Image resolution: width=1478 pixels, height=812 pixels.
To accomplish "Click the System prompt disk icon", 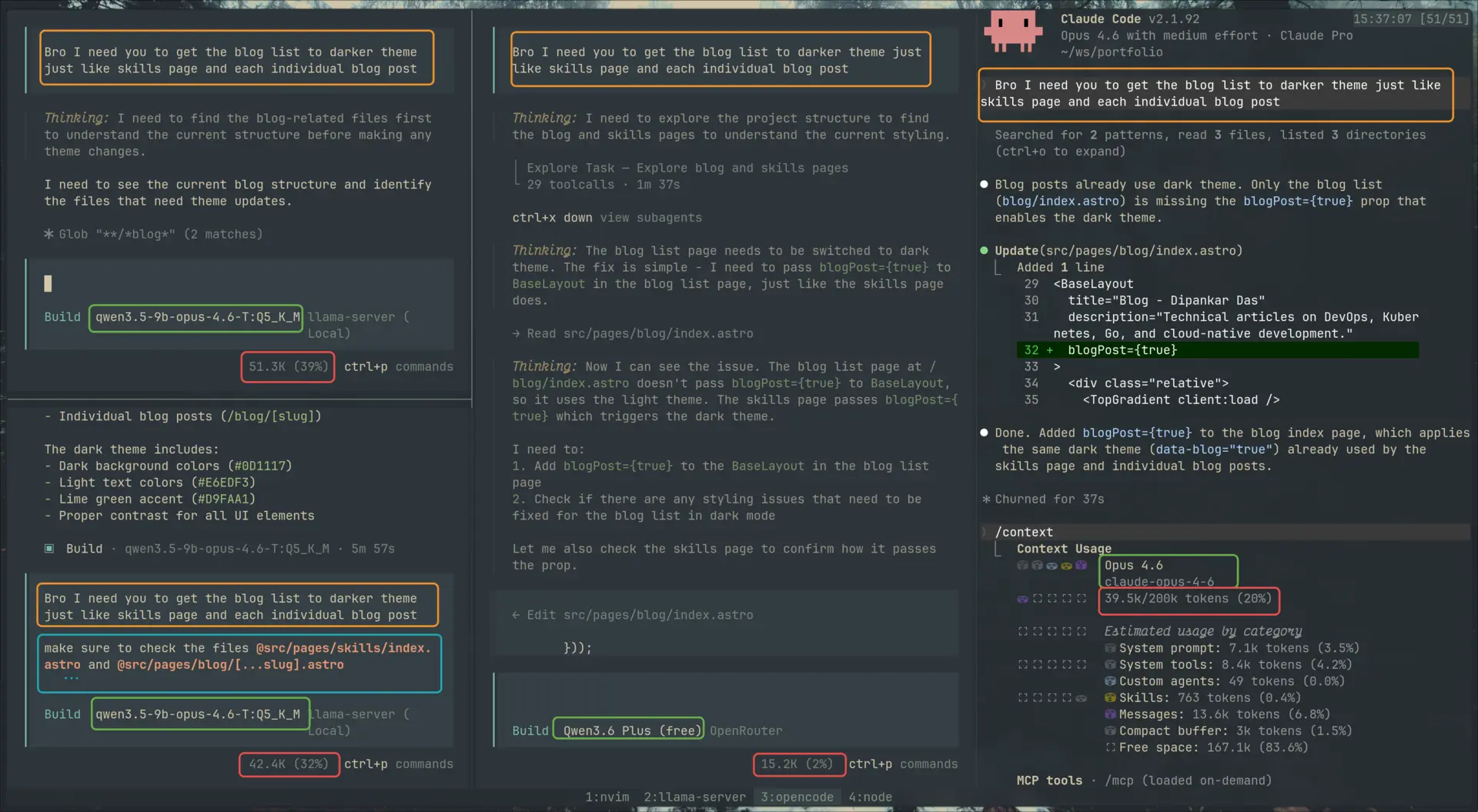I will click(1111, 648).
